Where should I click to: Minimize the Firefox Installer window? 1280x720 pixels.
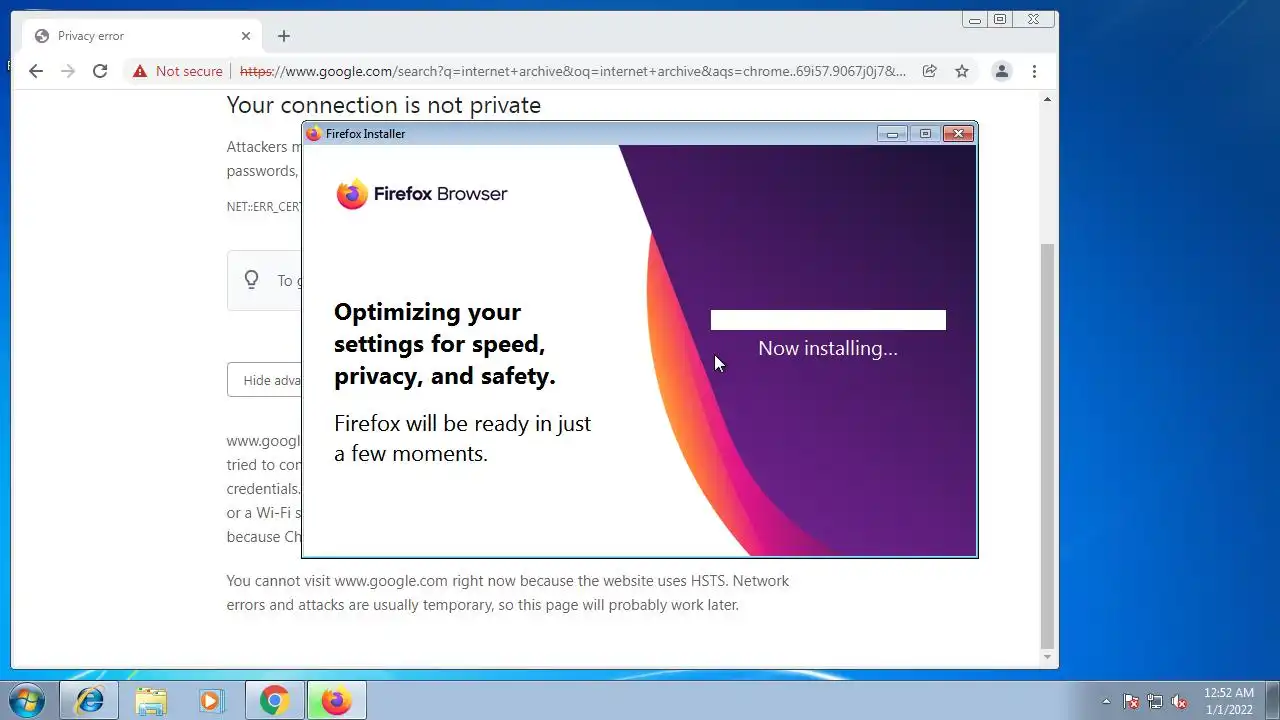[x=892, y=133]
